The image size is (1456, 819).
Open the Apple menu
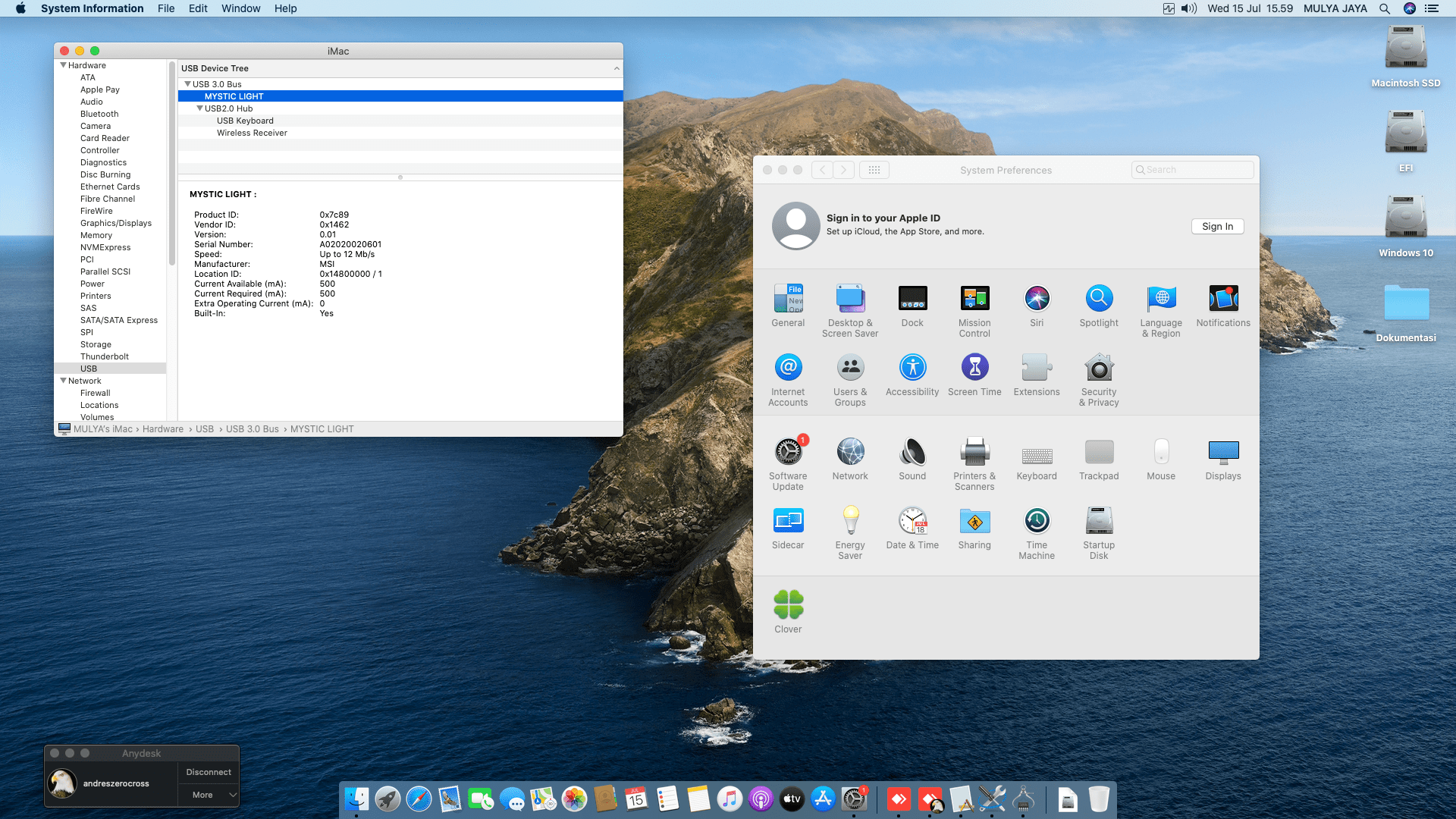click(x=20, y=8)
